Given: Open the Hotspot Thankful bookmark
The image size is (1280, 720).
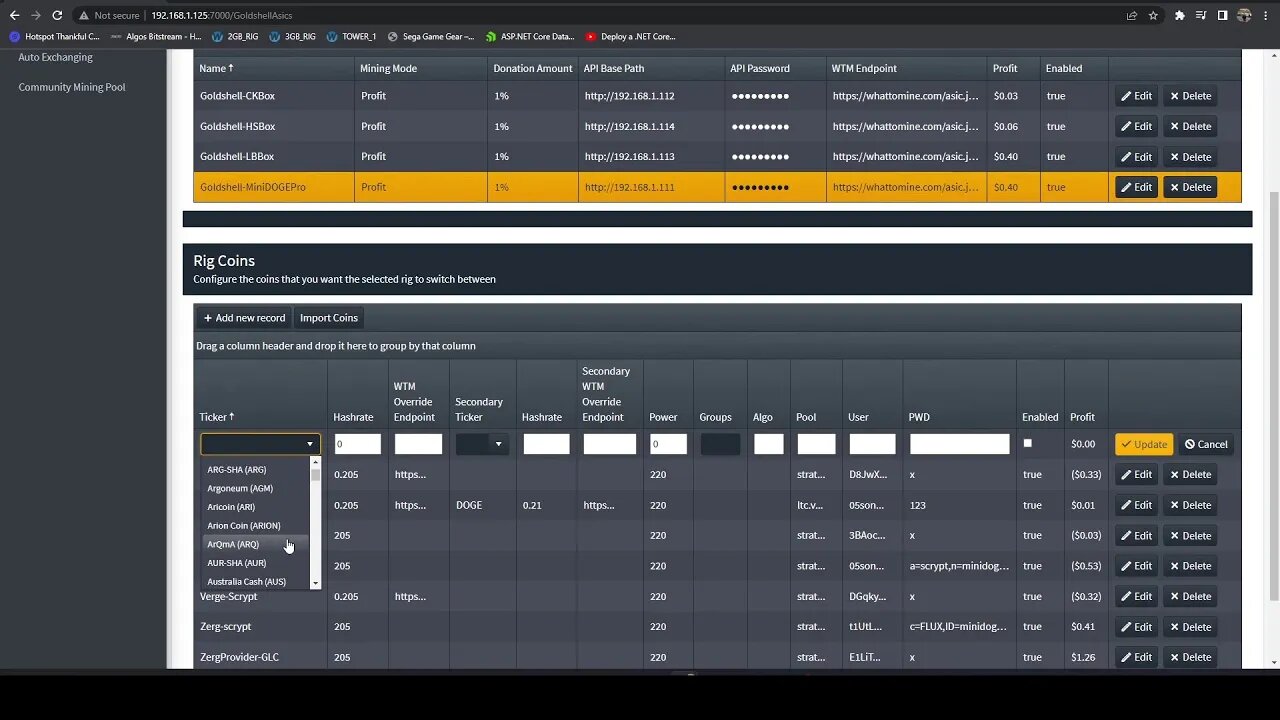Looking at the screenshot, I should [x=55, y=37].
